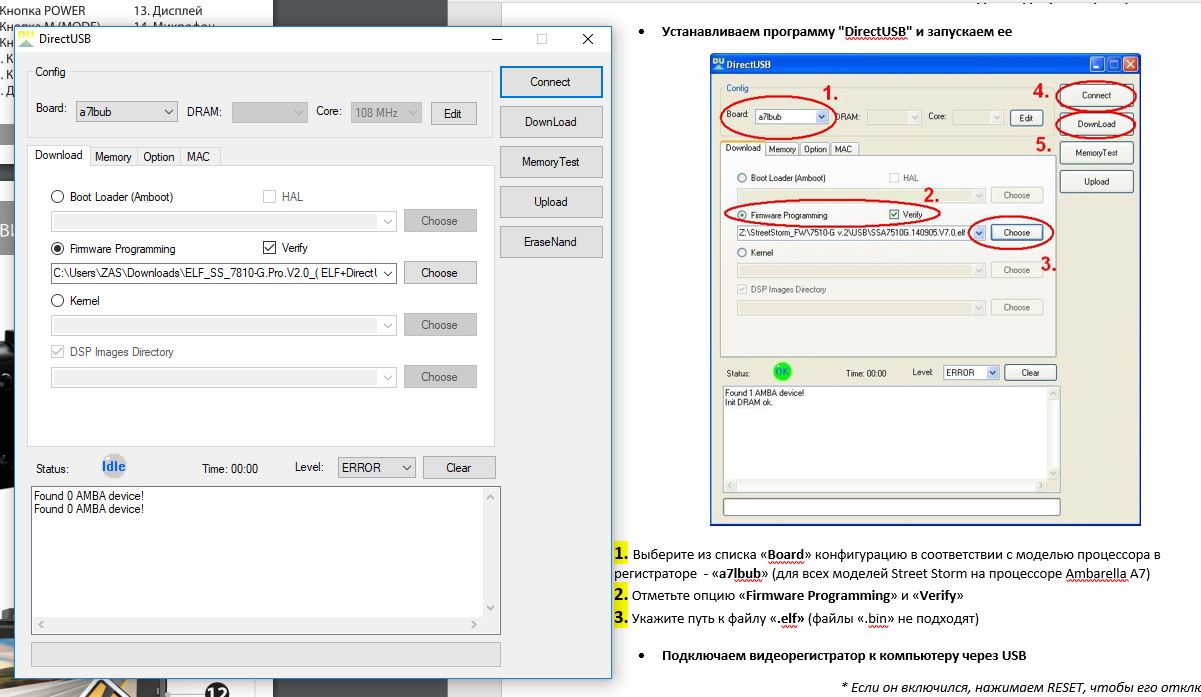Switch to the Memory tab

[113, 157]
